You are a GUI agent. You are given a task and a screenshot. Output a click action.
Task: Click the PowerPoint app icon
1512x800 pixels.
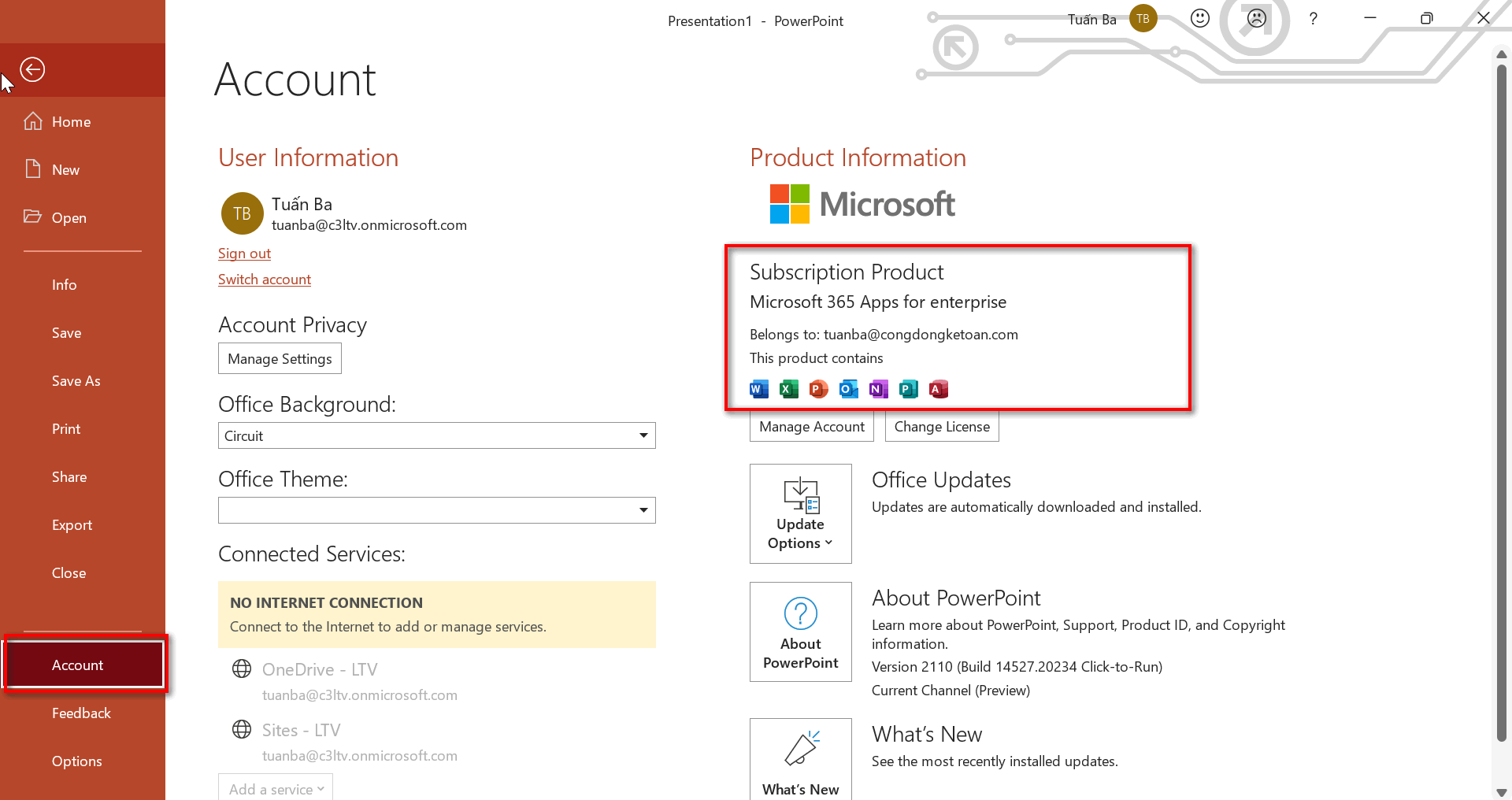(819, 389)
